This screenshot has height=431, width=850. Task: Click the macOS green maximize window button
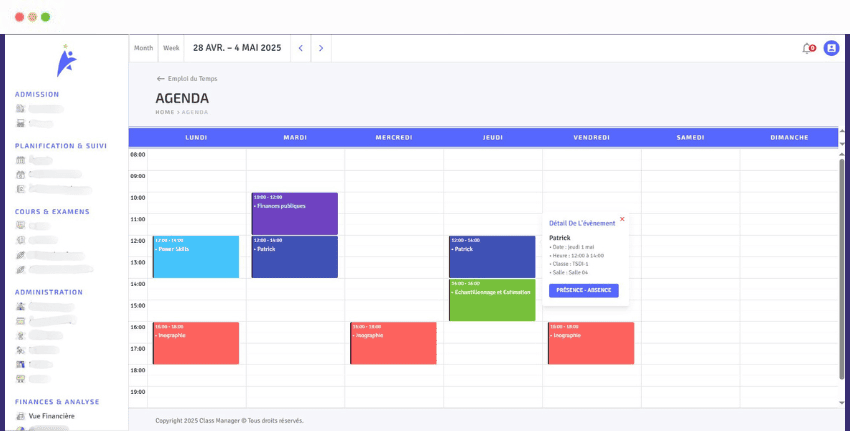pyautogui.click(x=45, y=17)
